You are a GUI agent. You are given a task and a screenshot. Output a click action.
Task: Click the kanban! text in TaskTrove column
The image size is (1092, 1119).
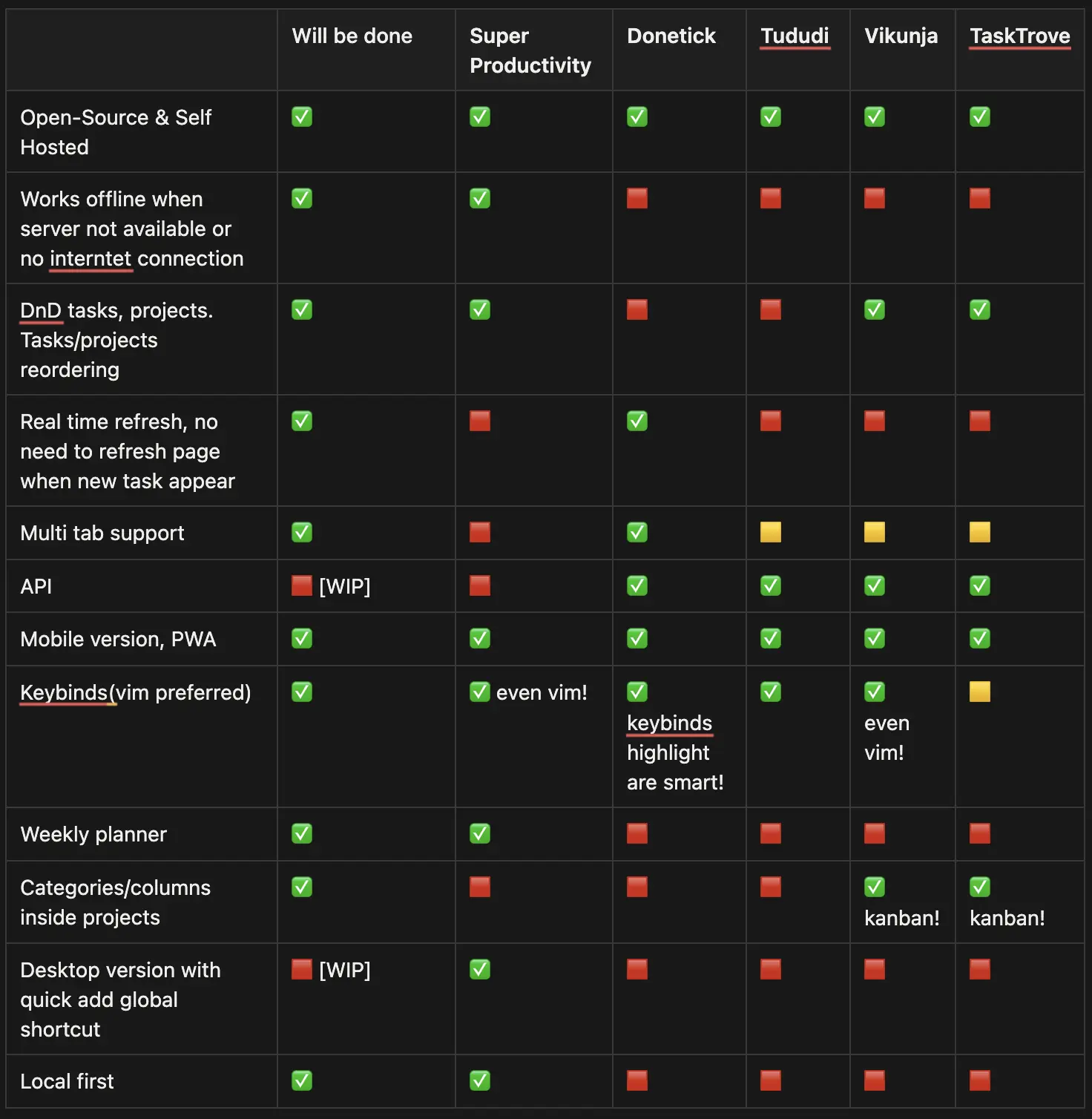[1007, 918]
